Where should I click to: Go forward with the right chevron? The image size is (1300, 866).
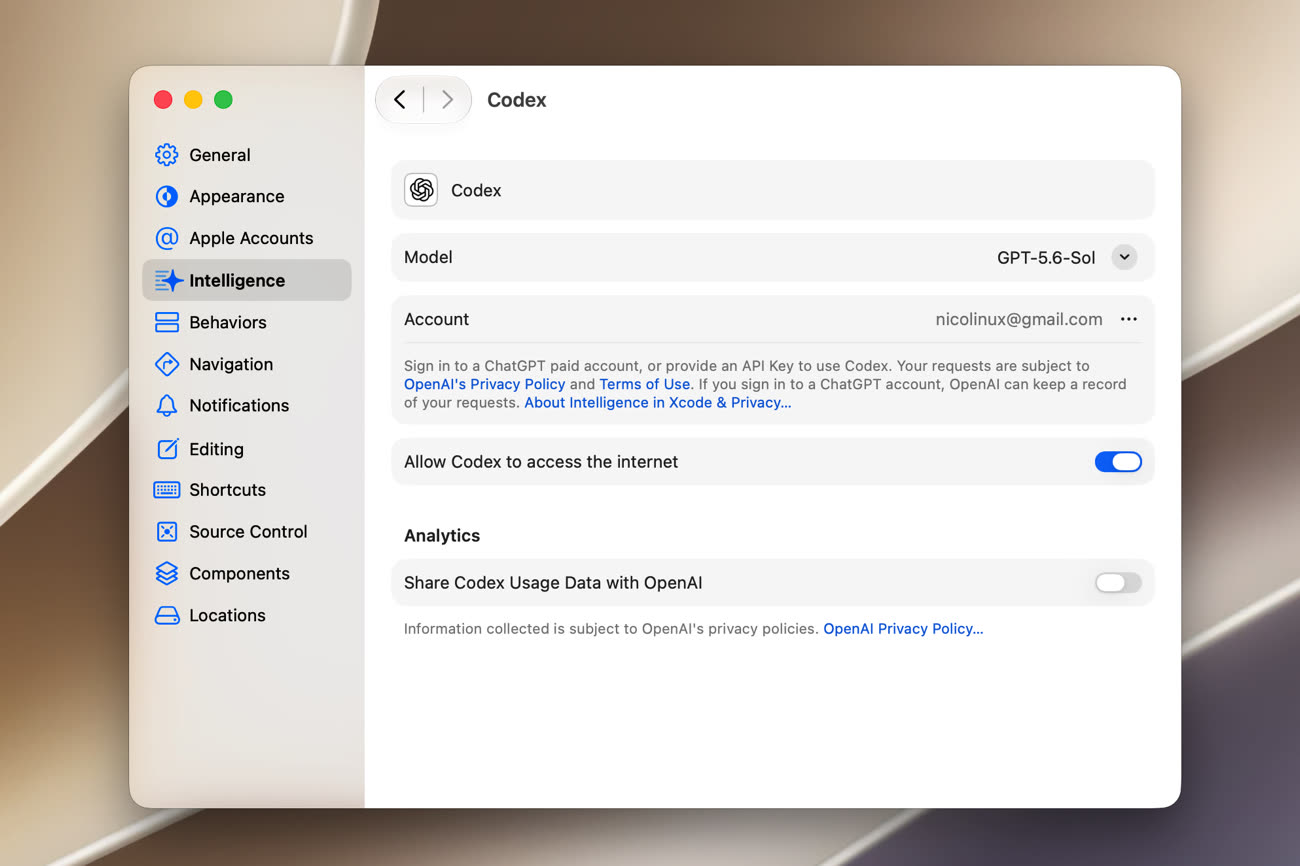[447, 100]
